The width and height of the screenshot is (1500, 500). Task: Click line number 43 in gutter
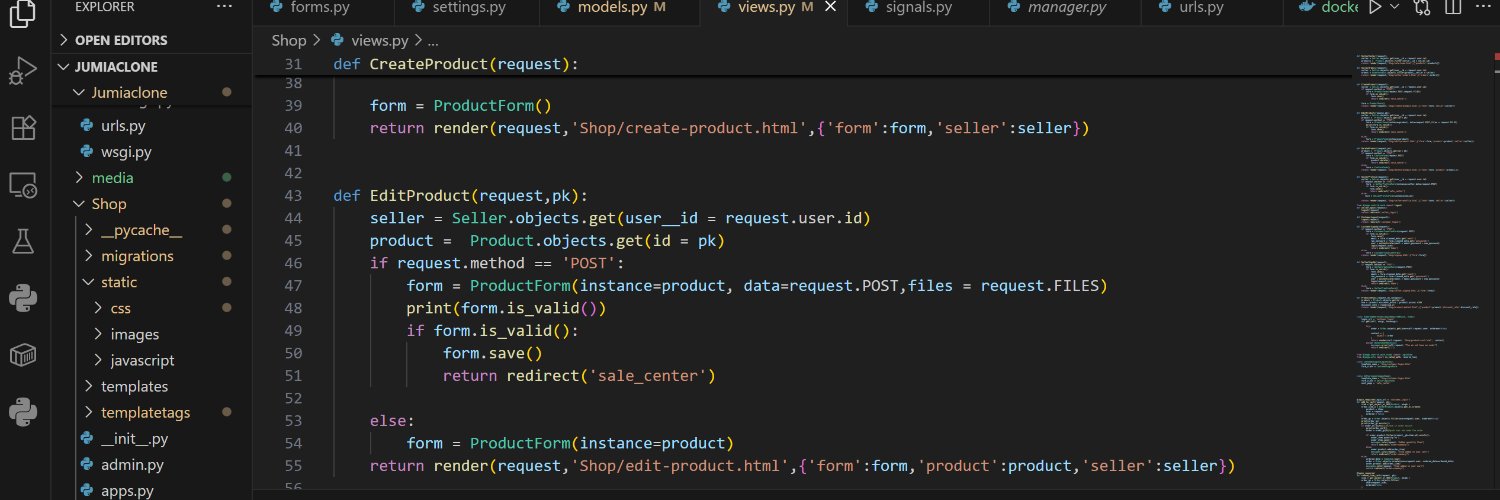[292, 195]
